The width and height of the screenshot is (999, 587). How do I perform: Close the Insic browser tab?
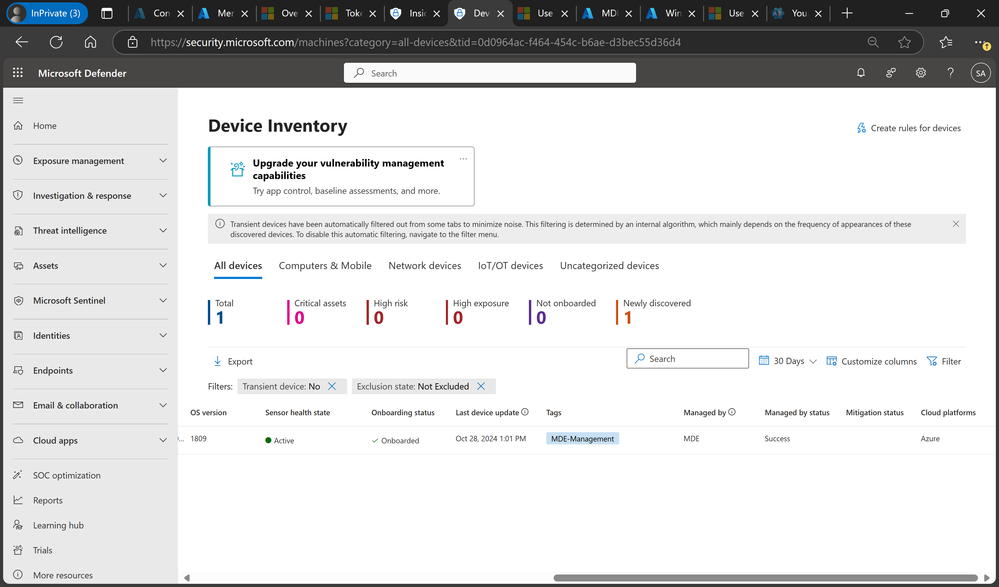point(436,13)
